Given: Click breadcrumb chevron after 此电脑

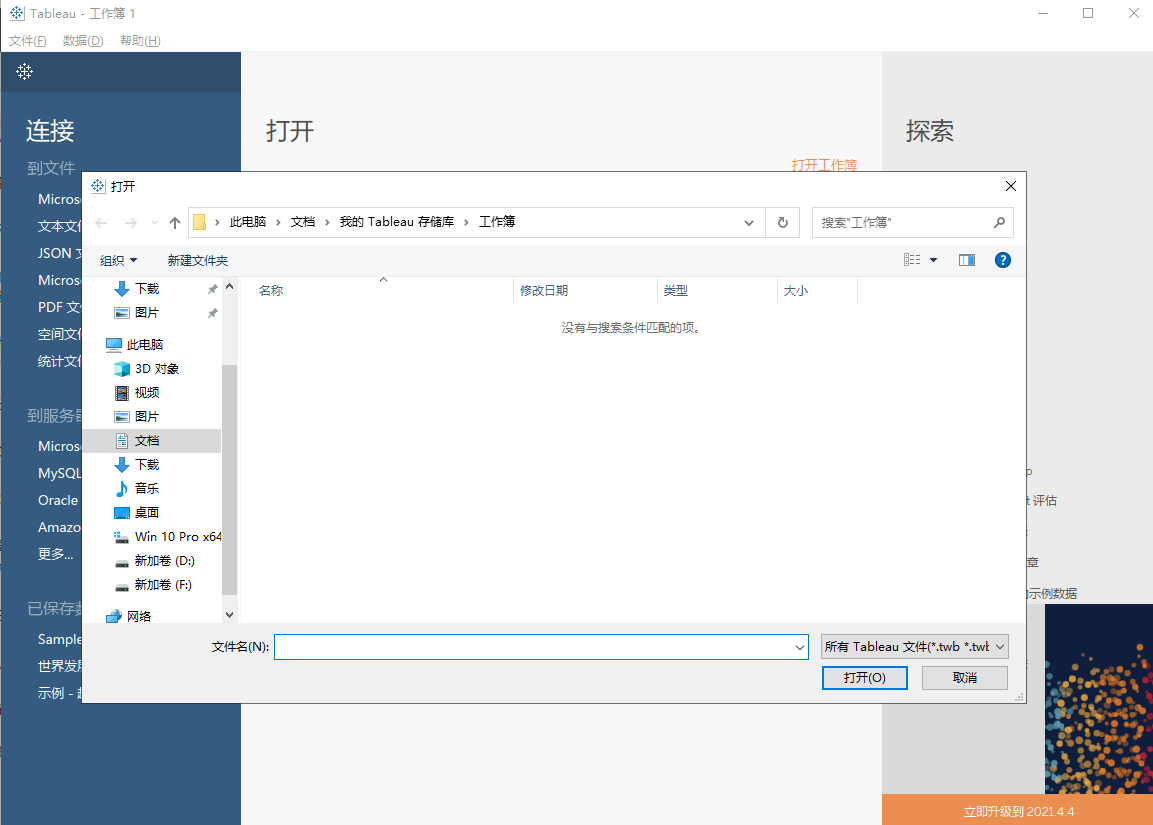Looking at the screenshot, I should (278, 222).
